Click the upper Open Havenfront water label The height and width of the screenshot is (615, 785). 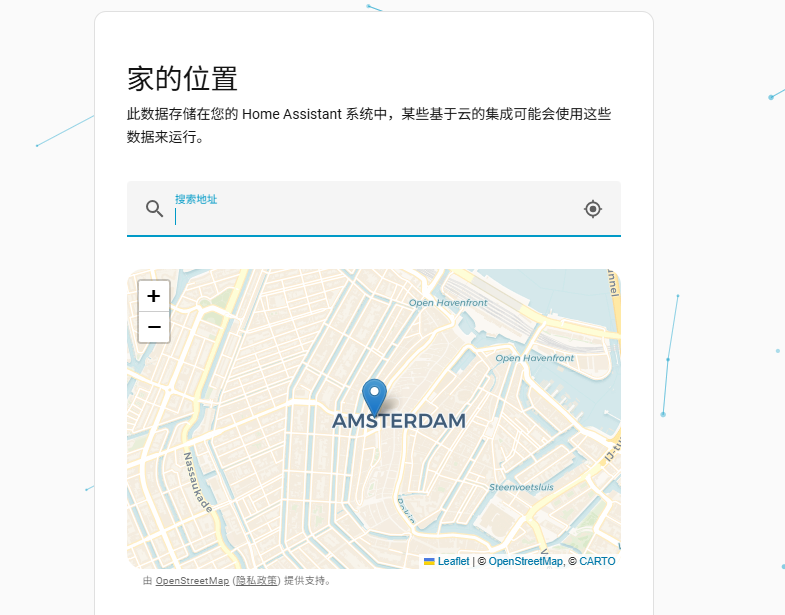[x=448, y=303]
